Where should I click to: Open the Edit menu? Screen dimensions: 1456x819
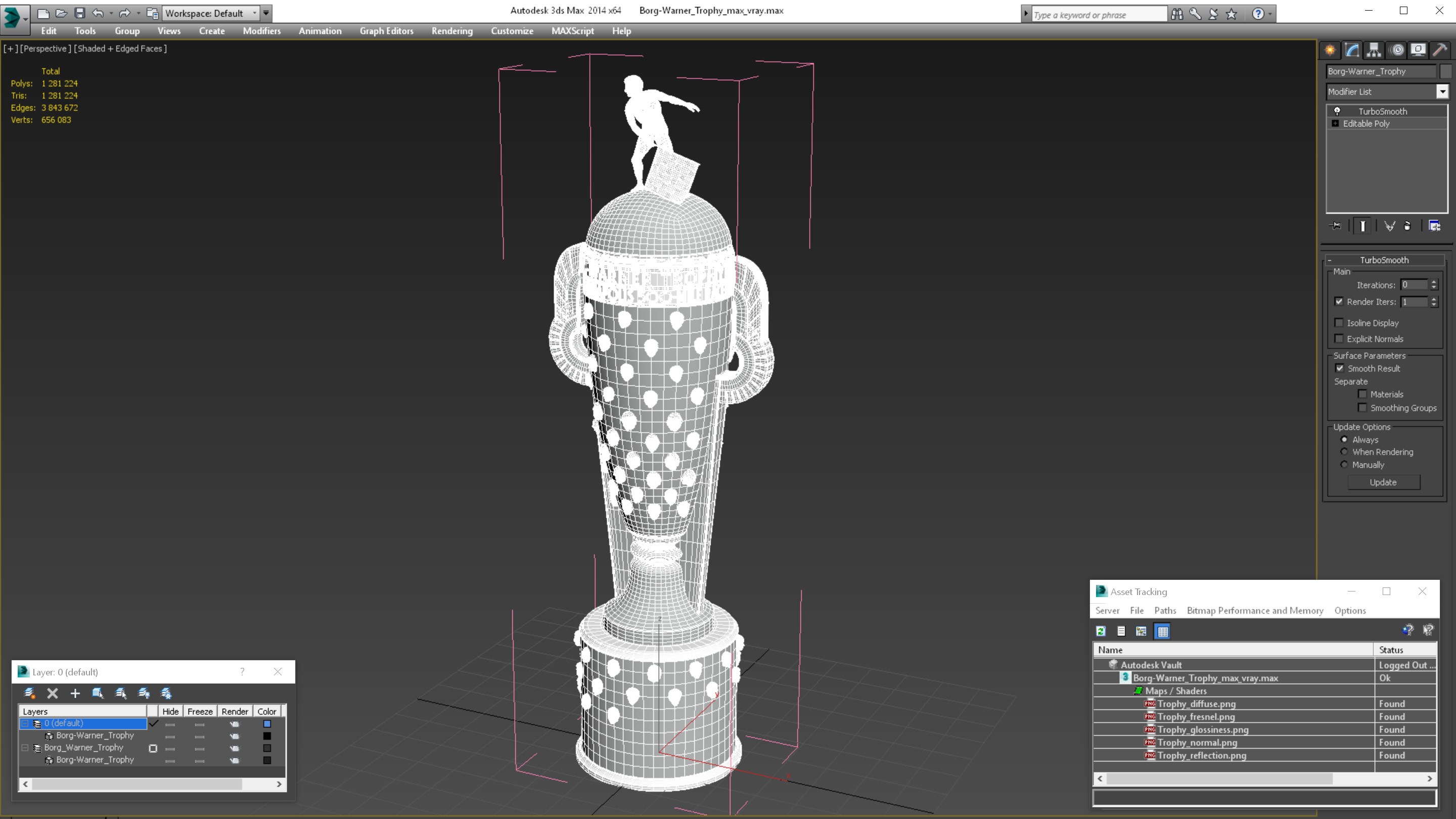click(49, 31)
